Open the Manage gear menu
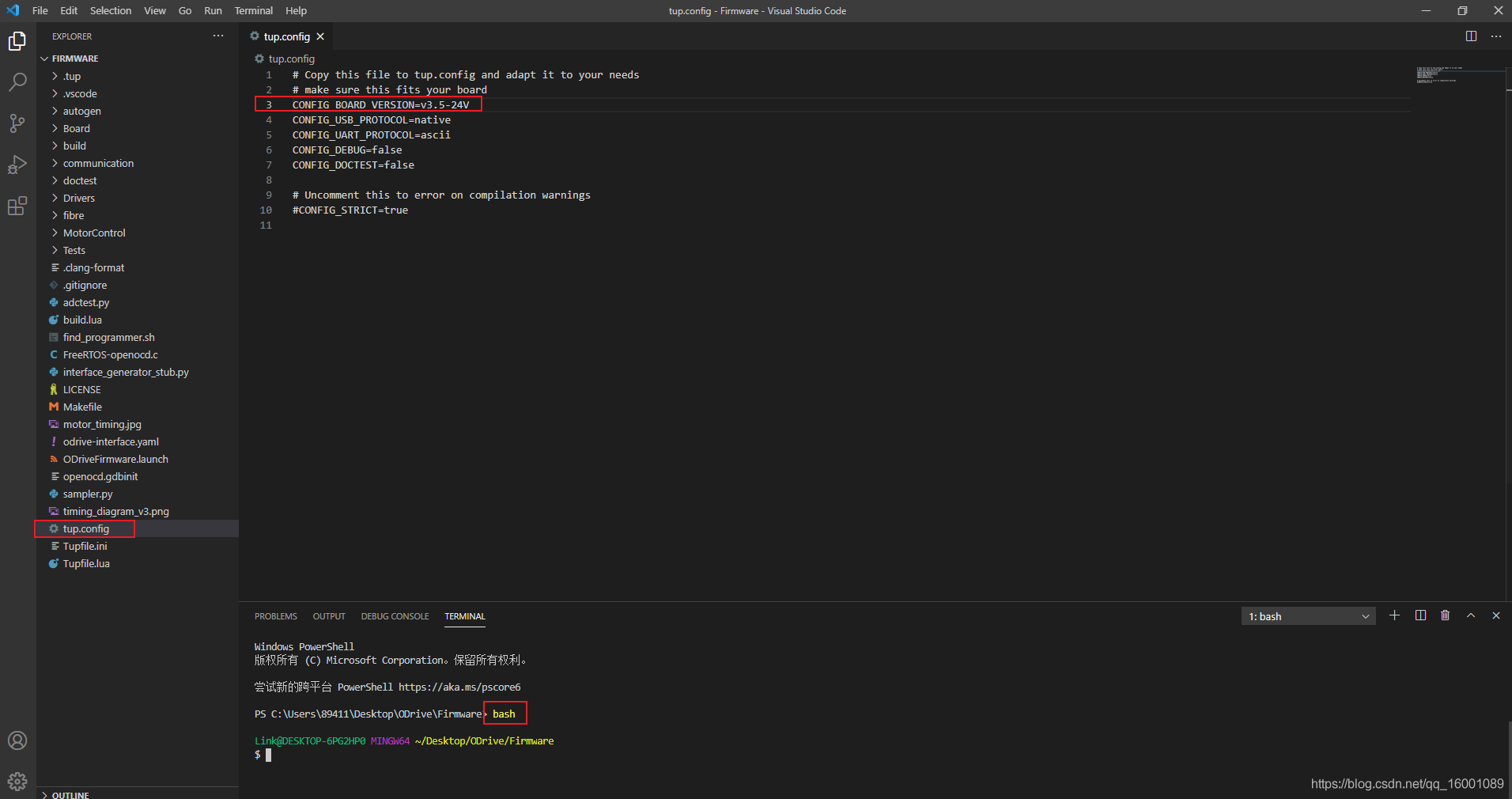 [x=17, y=782]
